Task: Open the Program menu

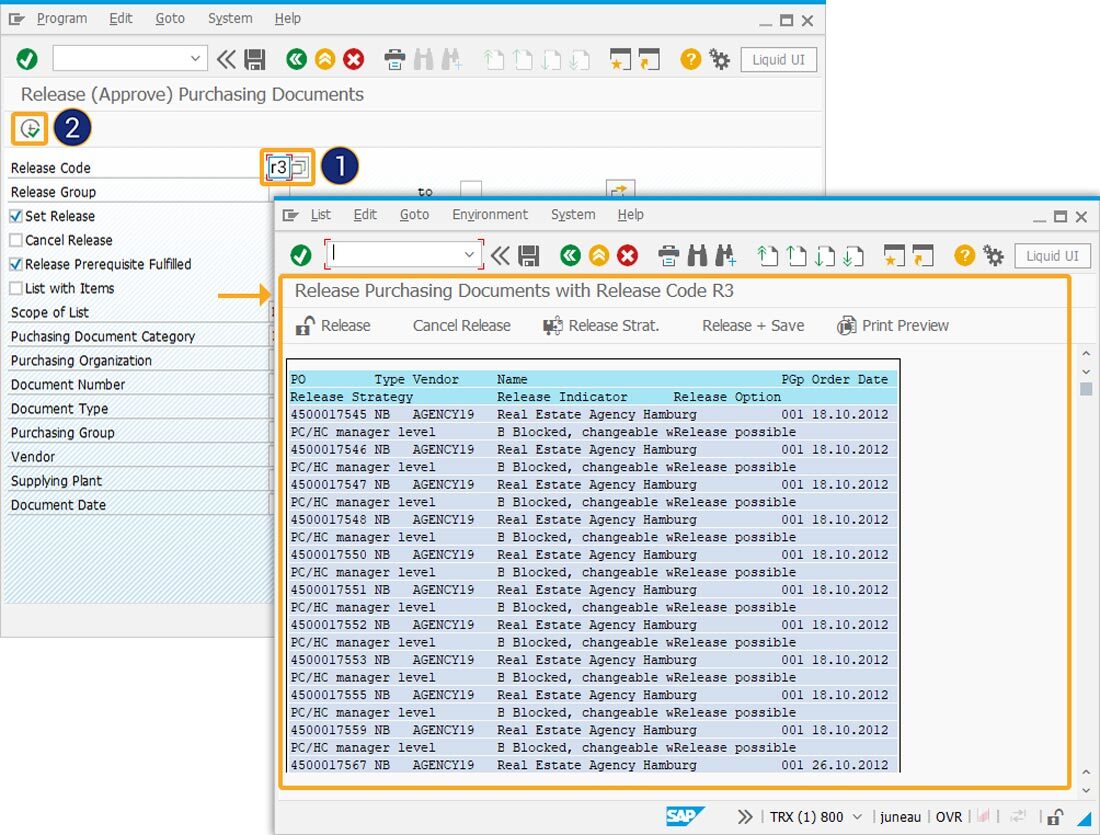Action: click(62, 18)
